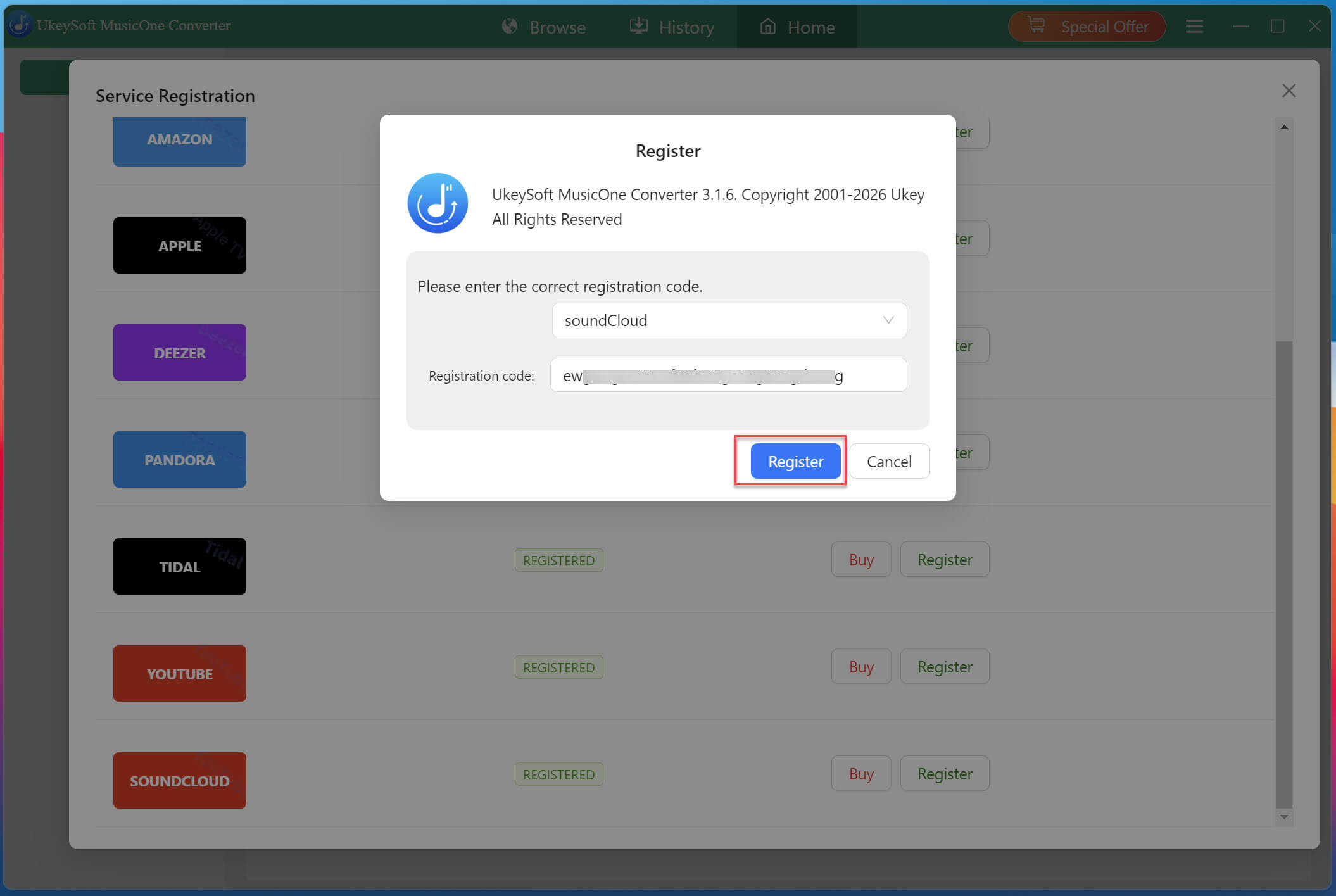Click the Registration code input field
The height and width of the screenshot is (896, 1336).
point(728,375)
